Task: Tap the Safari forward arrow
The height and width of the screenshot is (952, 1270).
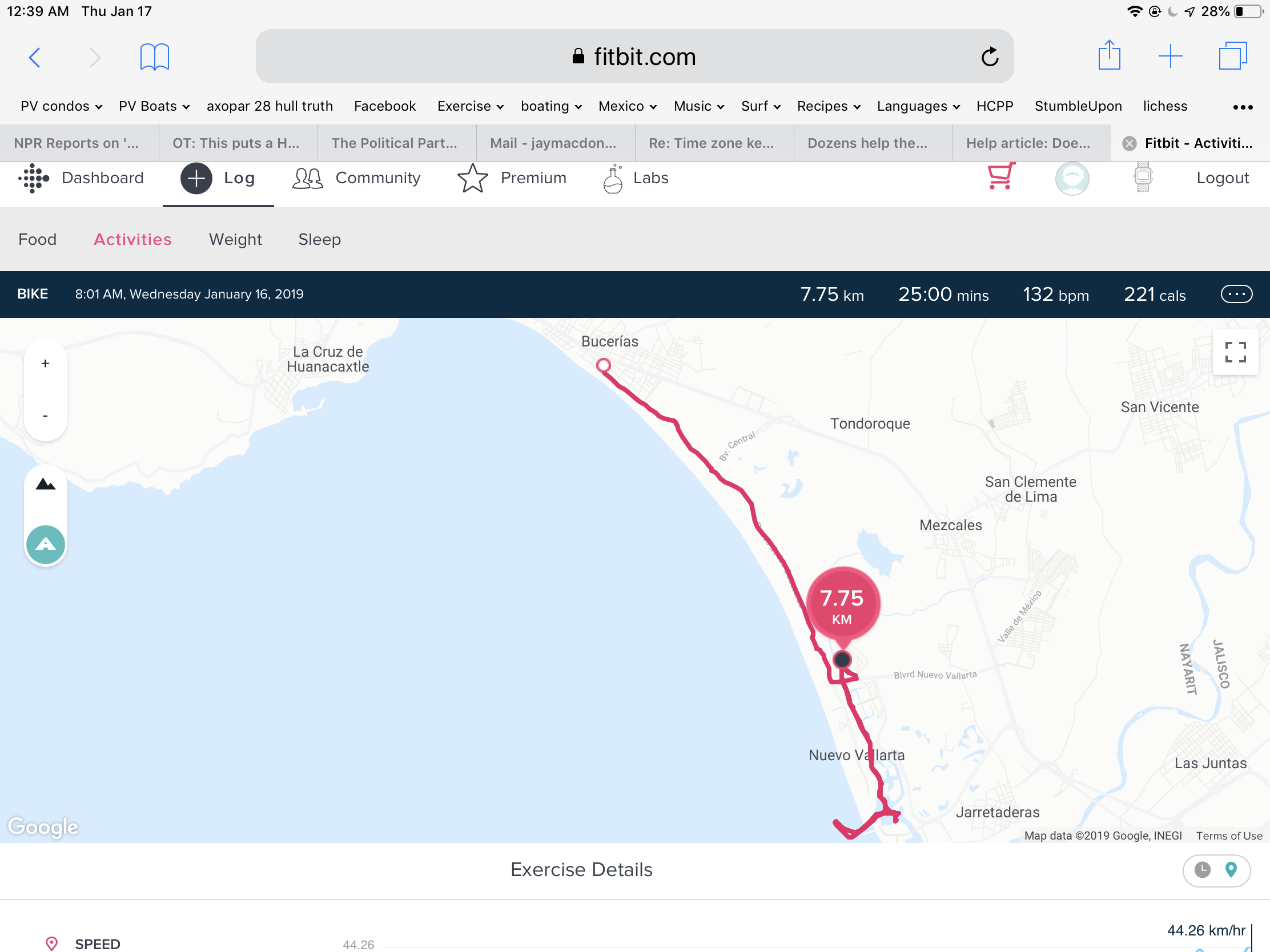Action: 95,58
